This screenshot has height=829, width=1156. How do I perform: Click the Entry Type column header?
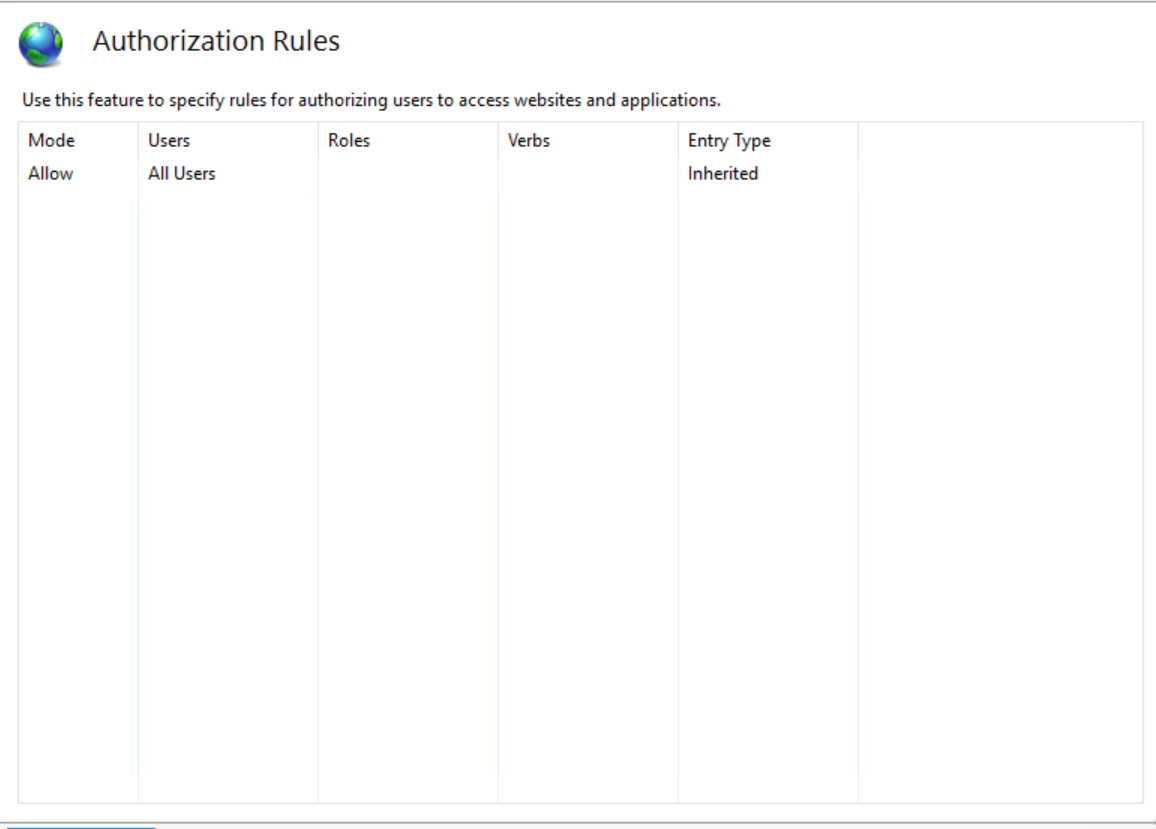(x=767, y=140)
